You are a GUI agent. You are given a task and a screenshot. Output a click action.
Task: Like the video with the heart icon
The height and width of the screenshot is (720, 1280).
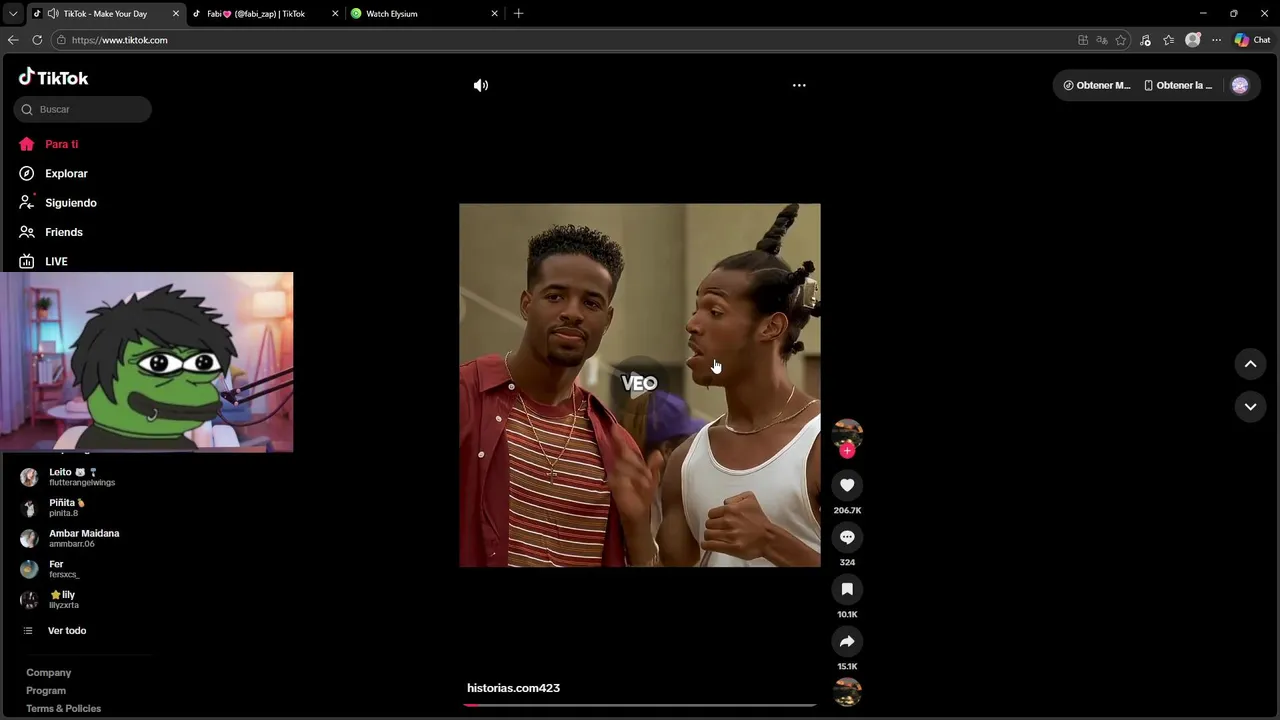[x=847, y=485]
